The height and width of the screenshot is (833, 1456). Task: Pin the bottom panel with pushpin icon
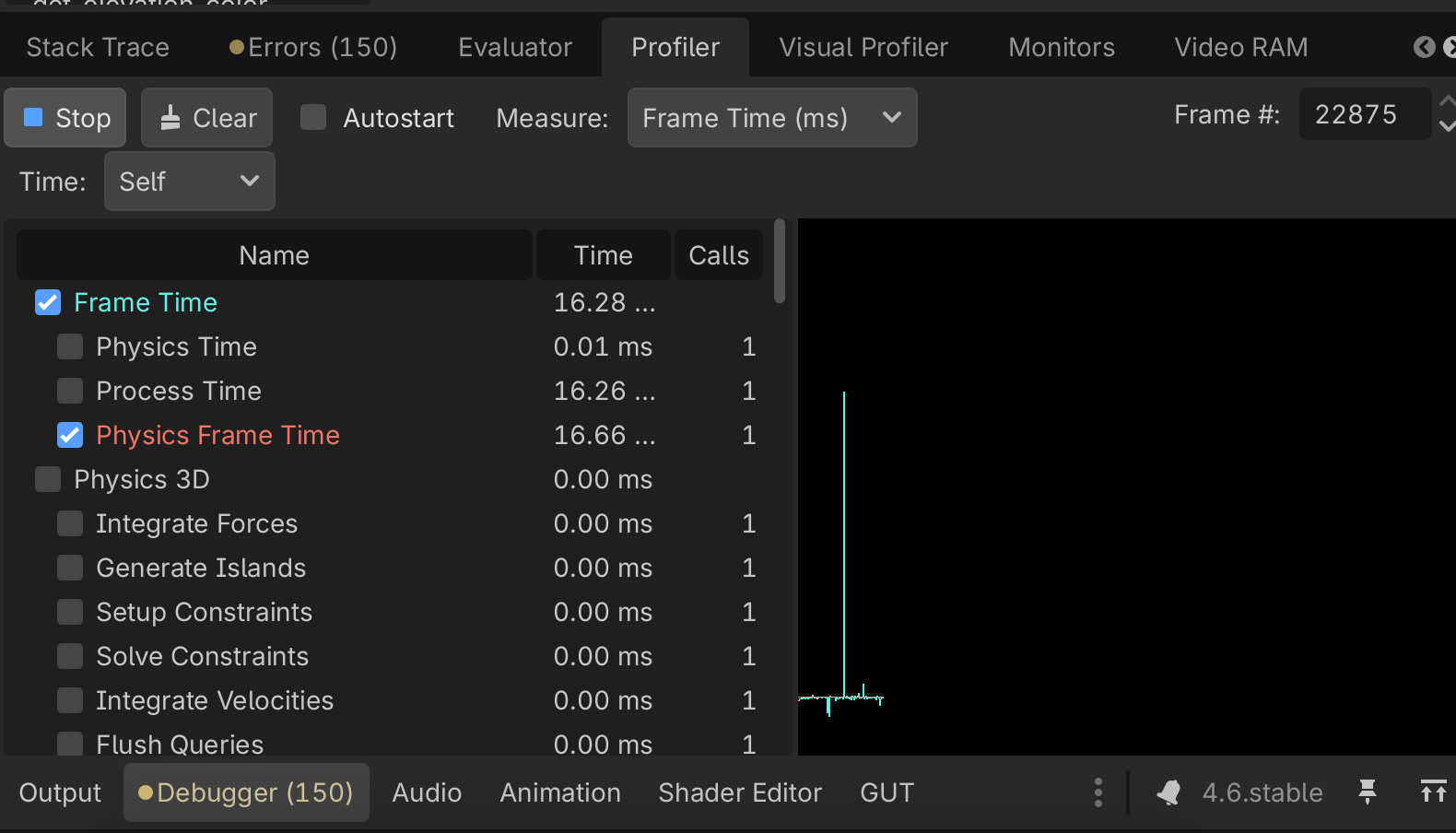tap(1368, 792)
